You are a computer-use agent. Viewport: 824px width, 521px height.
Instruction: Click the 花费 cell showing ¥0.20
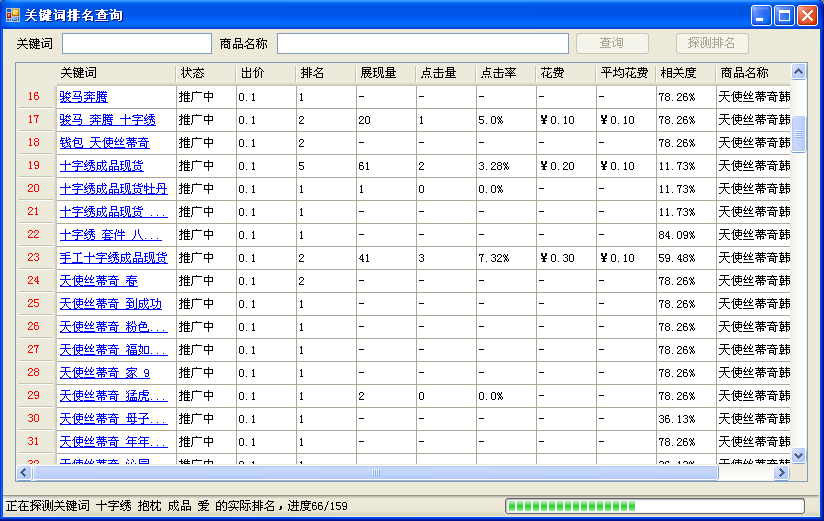click(x=565, y=166)
